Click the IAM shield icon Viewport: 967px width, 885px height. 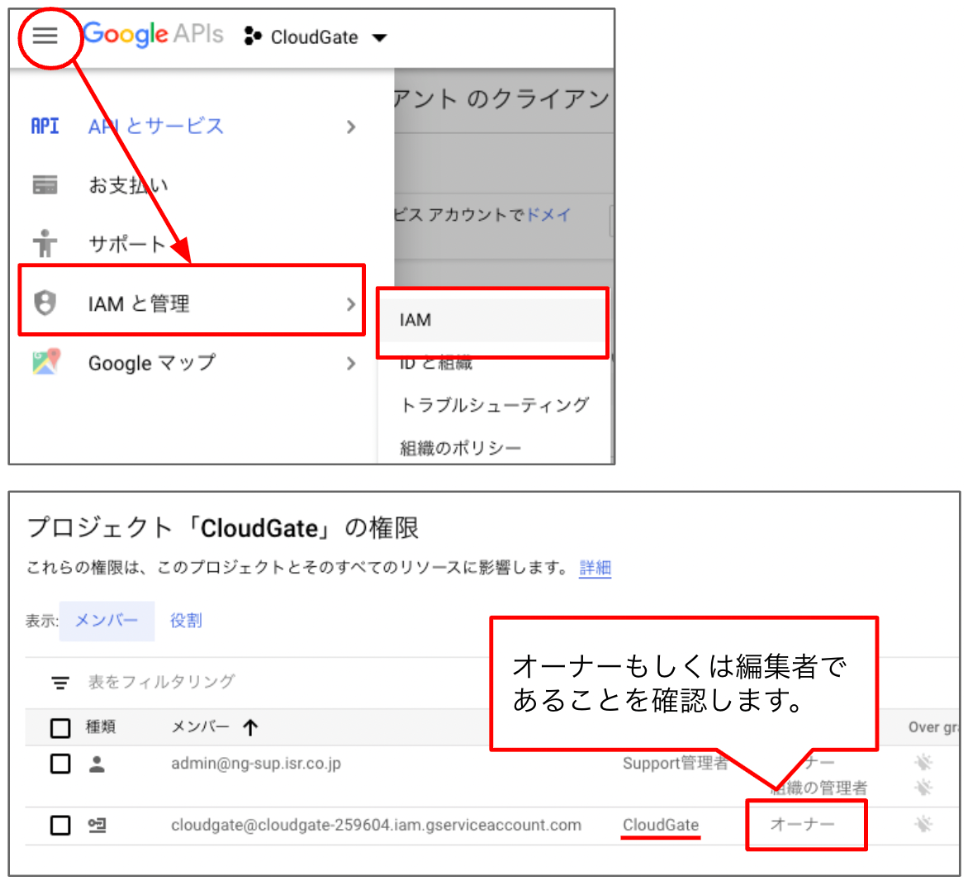point(45,303)
